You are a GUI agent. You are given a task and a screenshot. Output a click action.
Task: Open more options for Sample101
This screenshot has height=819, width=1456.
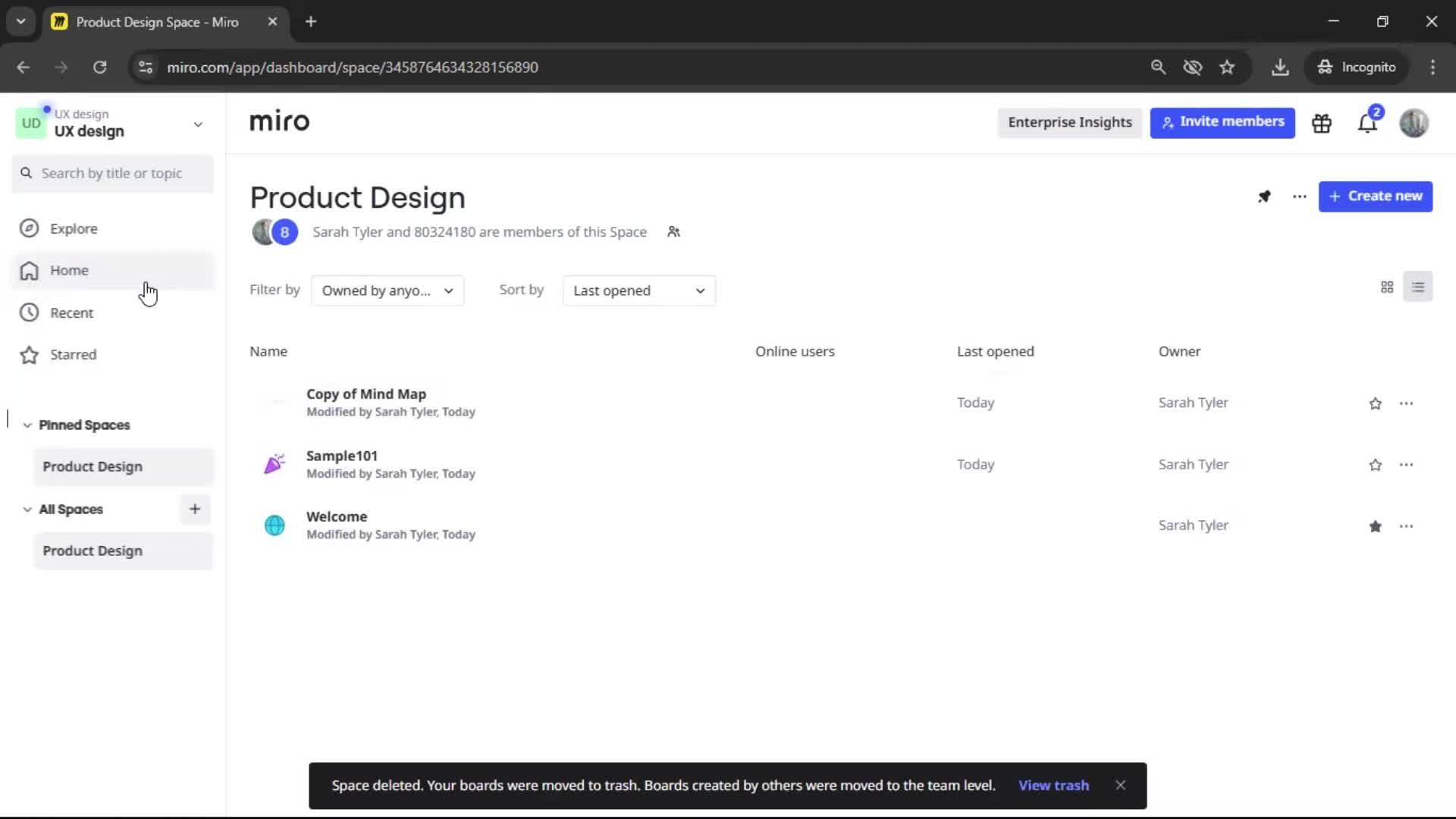pyautogui.click(x=1406, y=465)
